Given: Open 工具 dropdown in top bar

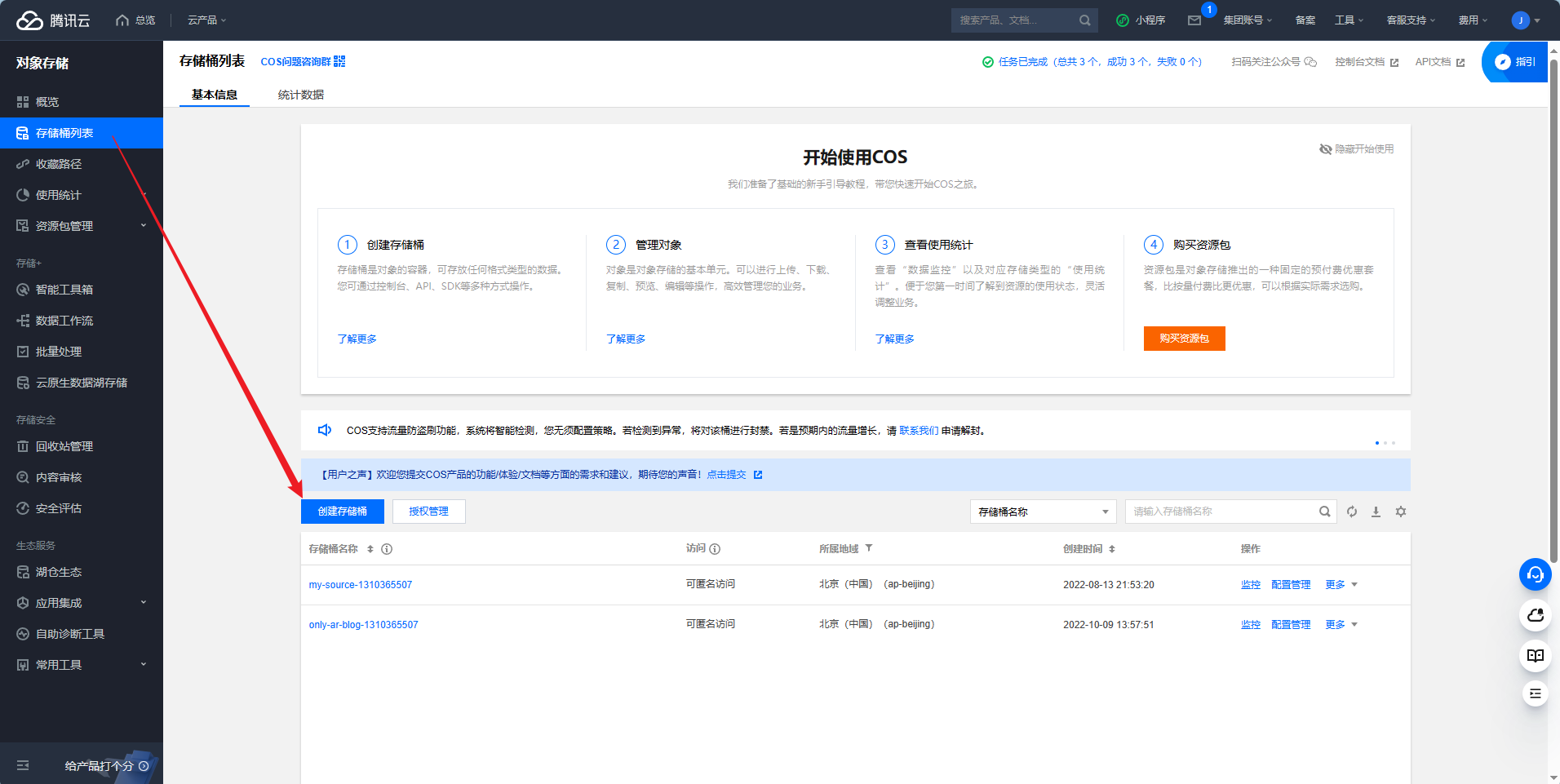Looking at the screenshot, I should (x=1349, y=20).
